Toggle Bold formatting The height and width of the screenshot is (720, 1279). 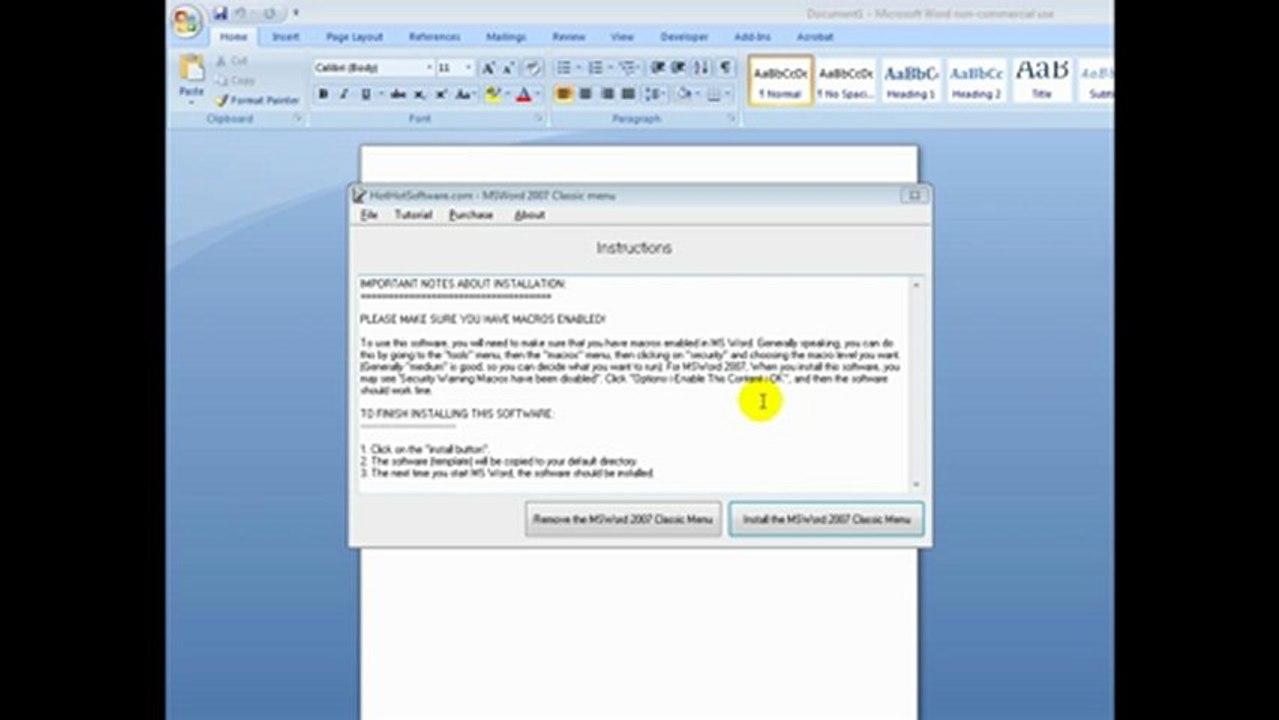tap(323, 94)
